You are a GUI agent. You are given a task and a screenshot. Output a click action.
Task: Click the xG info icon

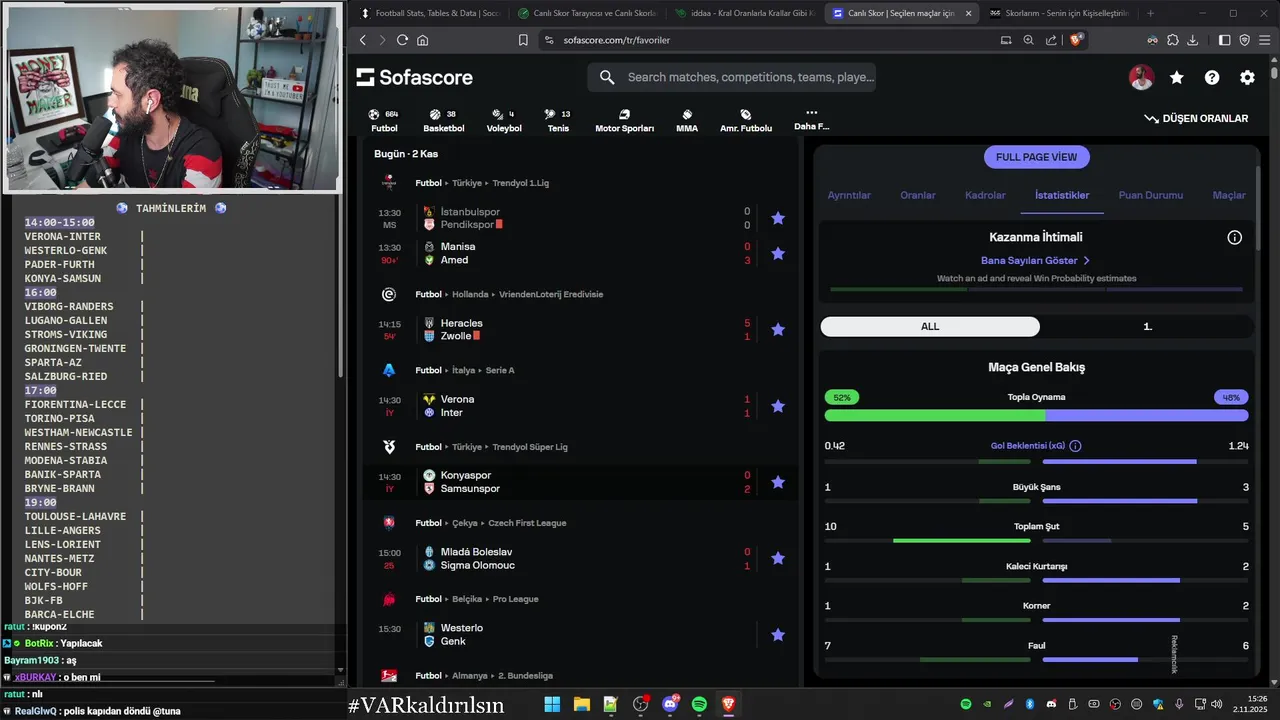coord(1075,446)
